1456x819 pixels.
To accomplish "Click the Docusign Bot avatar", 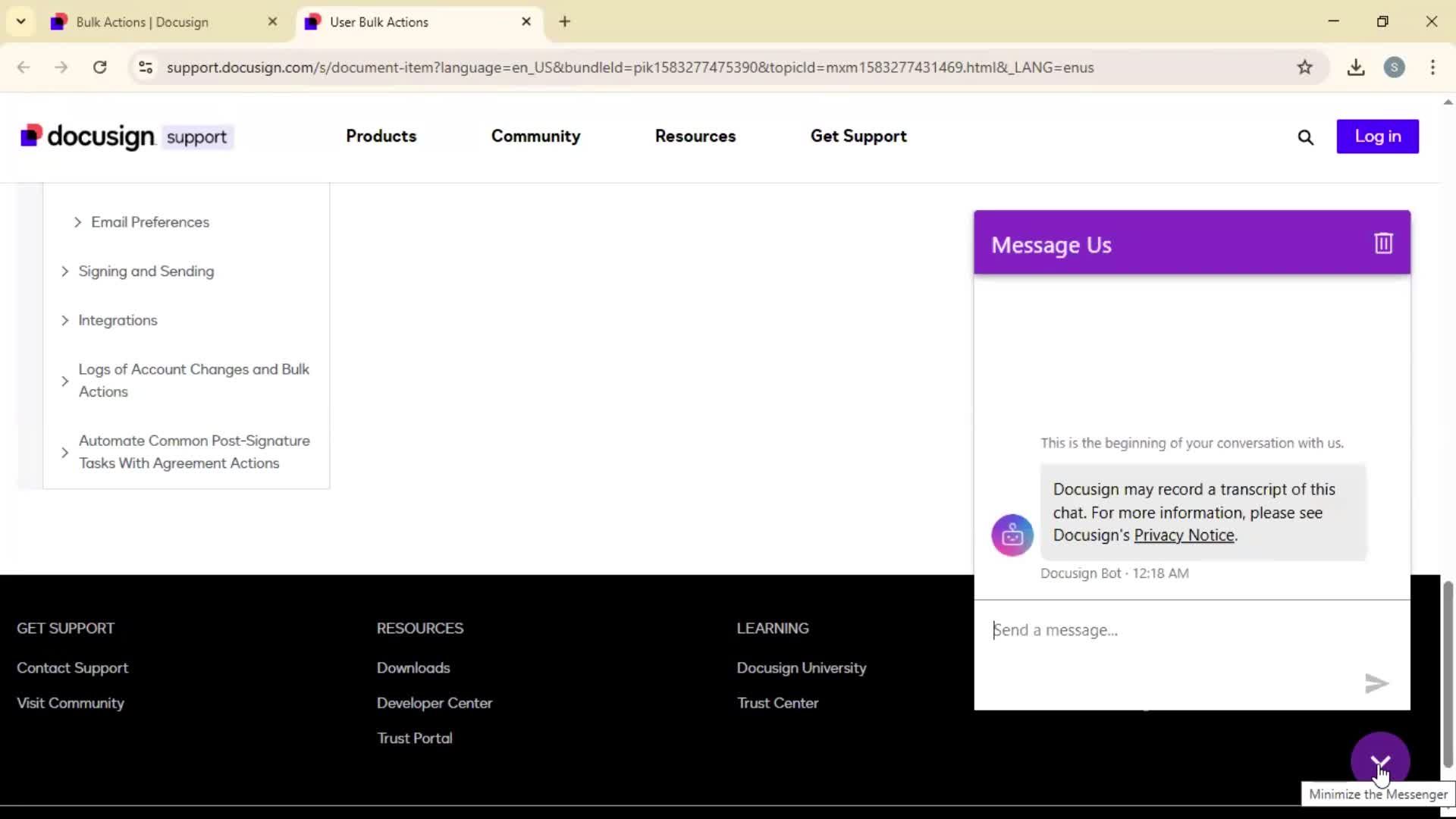I will 1012,535.
